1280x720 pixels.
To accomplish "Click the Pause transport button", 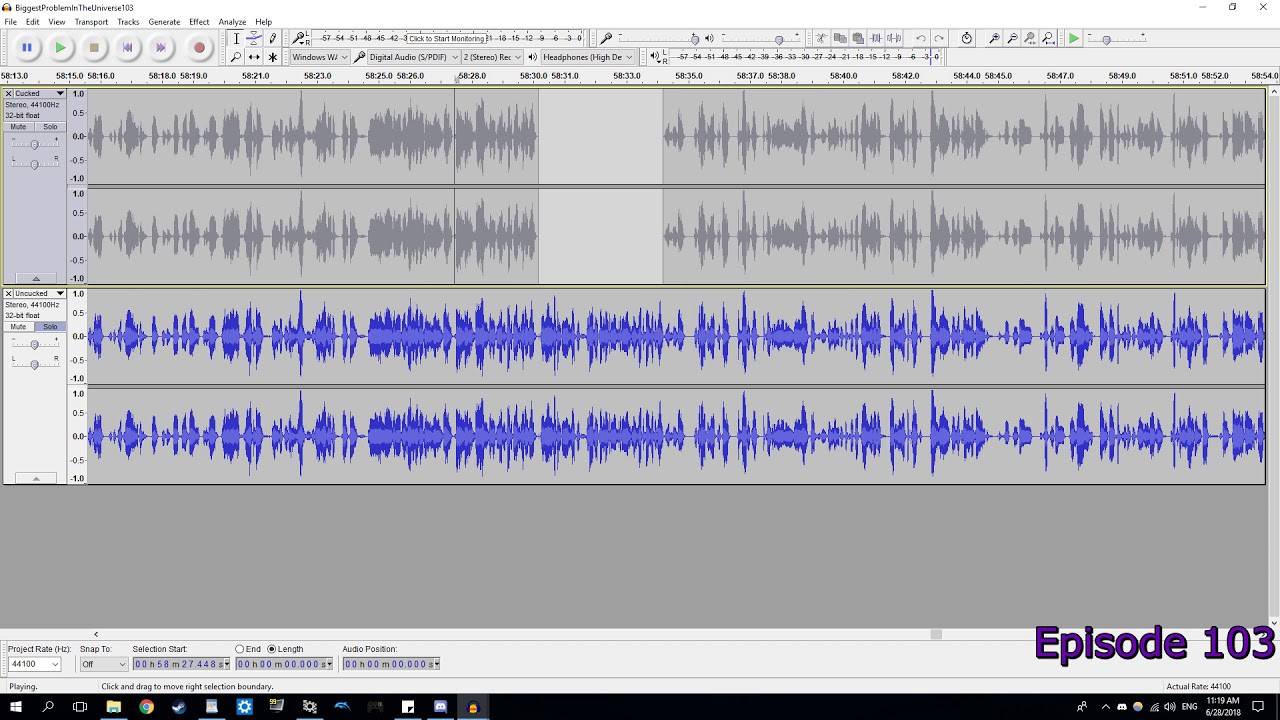I will point(27,47).
